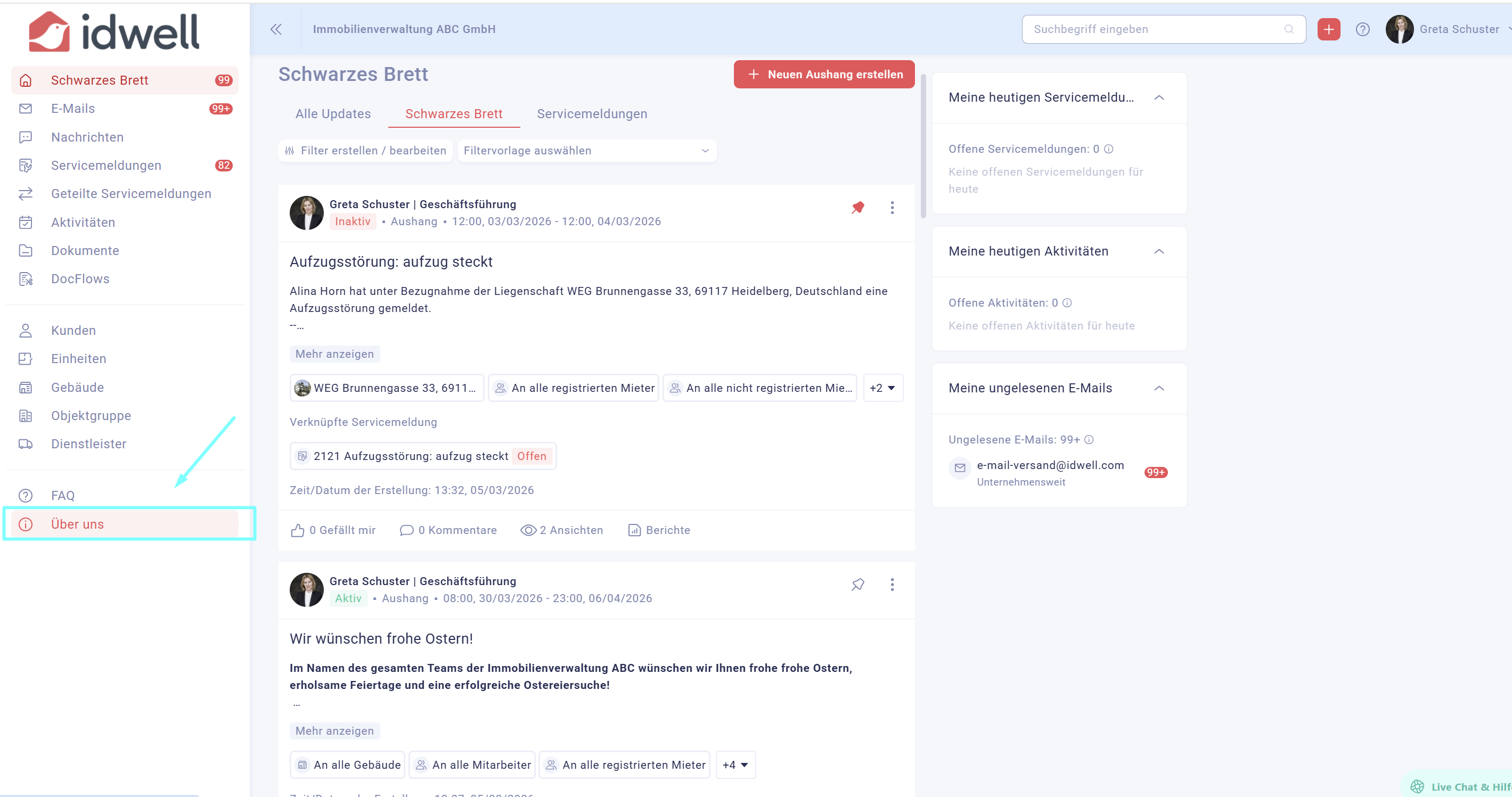Screen dimensions: 1512x797
Task: Click Mehr anzeigen on Aufzugsstörung post
Action: (x=334, y=354)
